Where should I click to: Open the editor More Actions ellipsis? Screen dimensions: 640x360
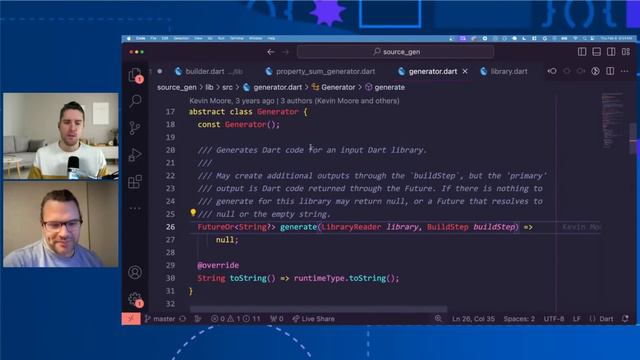(x=624, y=71)
